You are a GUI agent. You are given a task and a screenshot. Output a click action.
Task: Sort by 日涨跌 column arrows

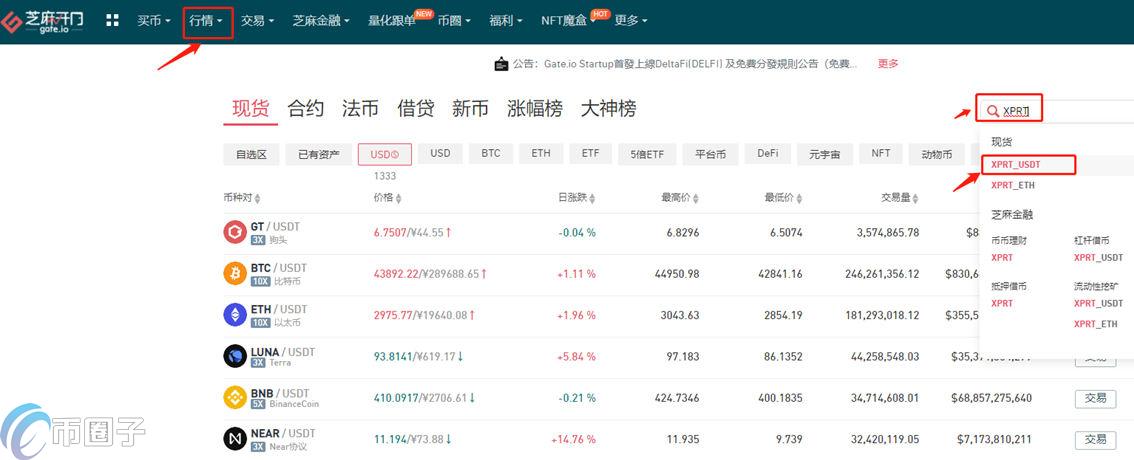coord(592,198)
